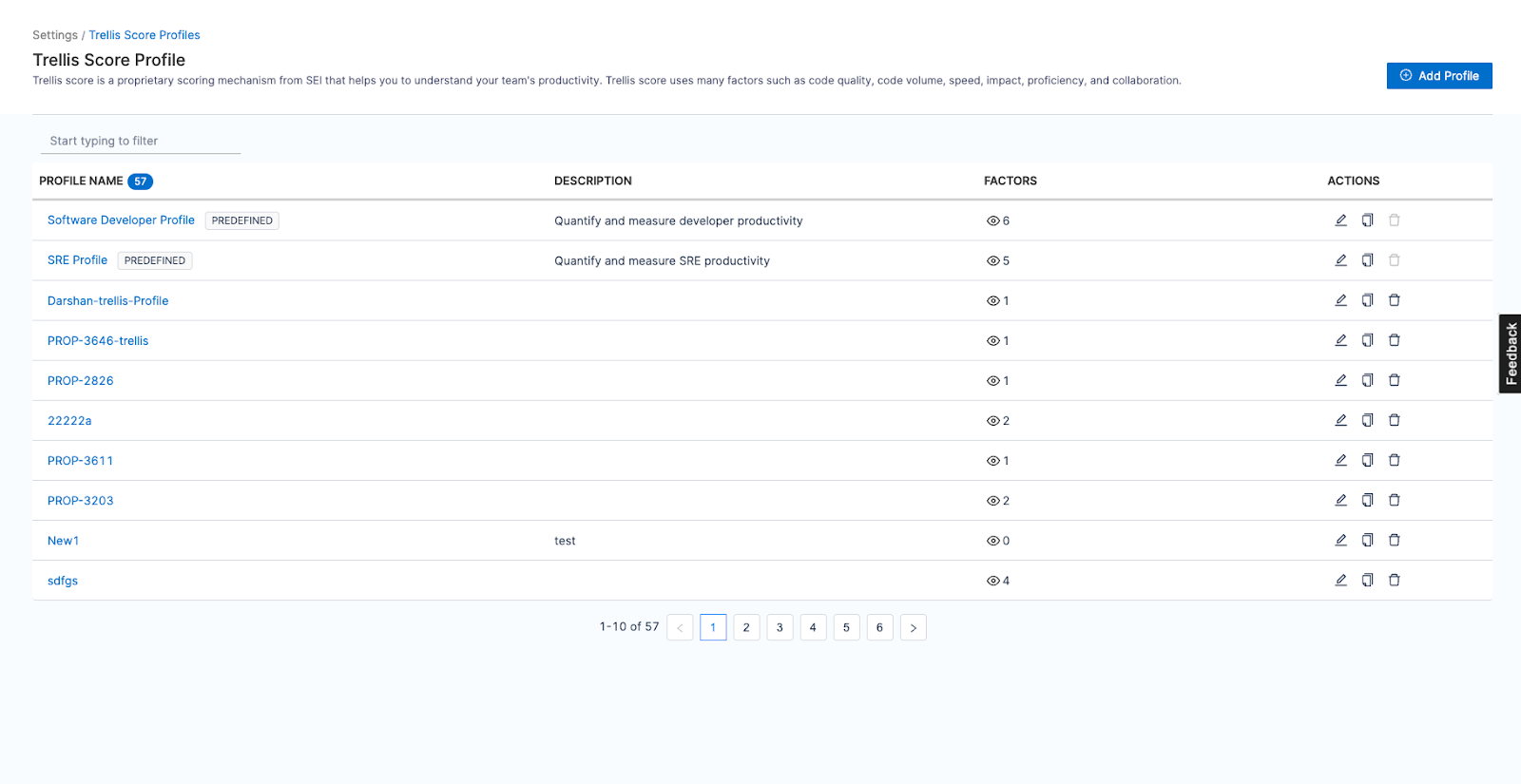1521x784 pixels.
Task: Go to previous page arrow
Action: (x=680, y=627)
